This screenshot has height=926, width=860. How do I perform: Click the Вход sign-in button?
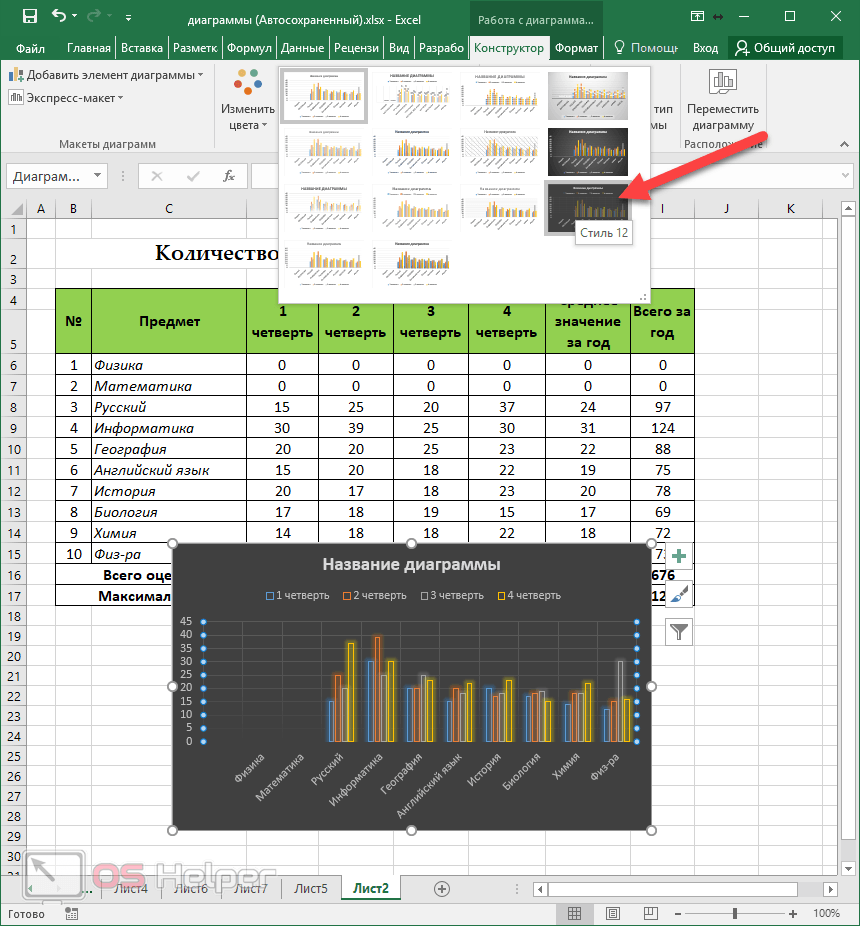[705, 48]
